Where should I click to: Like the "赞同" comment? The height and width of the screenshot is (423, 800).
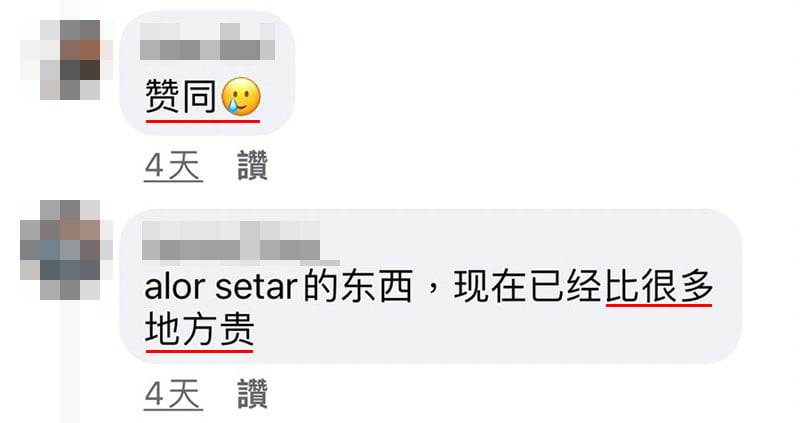253,166
